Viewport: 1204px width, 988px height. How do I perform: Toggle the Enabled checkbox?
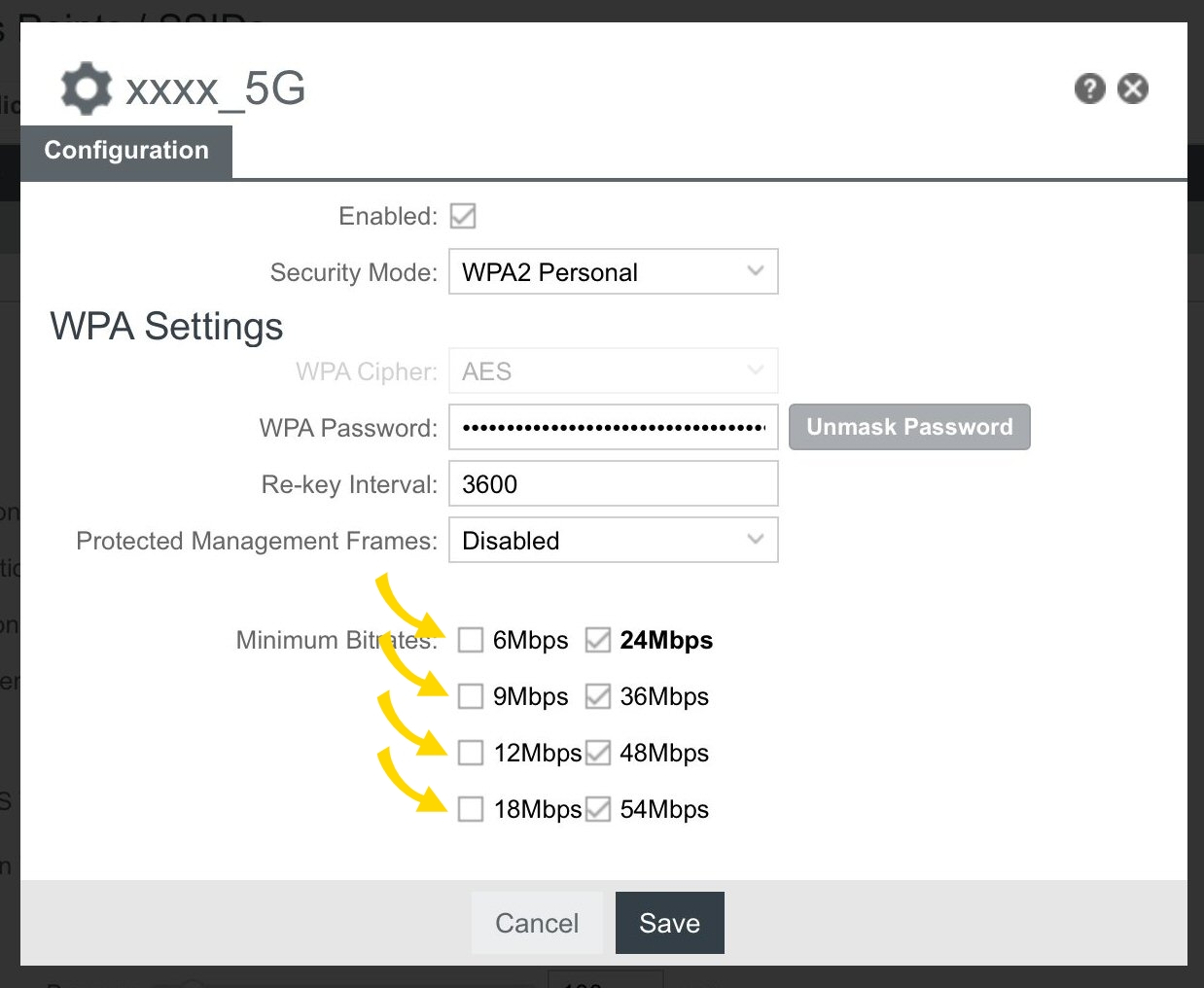(463, 216)
